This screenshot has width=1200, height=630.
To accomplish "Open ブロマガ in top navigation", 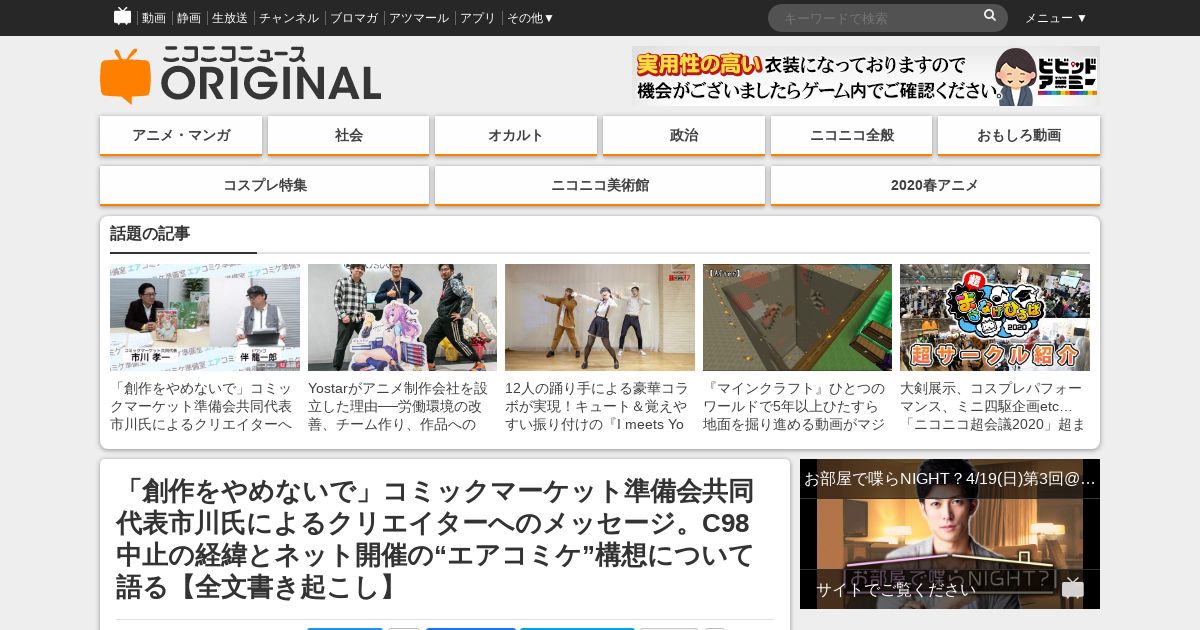I will coord(354,18).
